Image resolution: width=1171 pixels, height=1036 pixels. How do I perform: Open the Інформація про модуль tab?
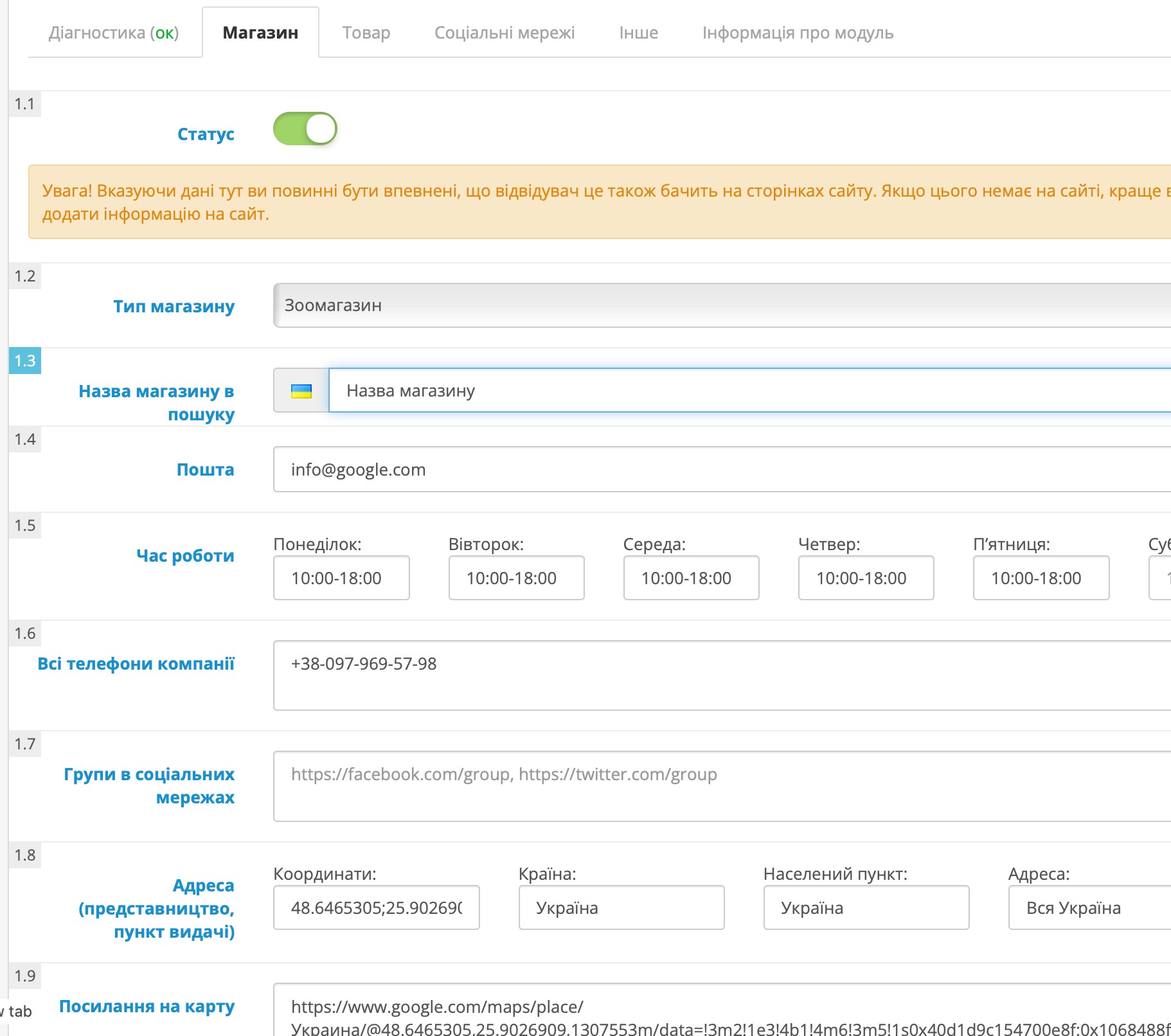(x=798, y=33)
